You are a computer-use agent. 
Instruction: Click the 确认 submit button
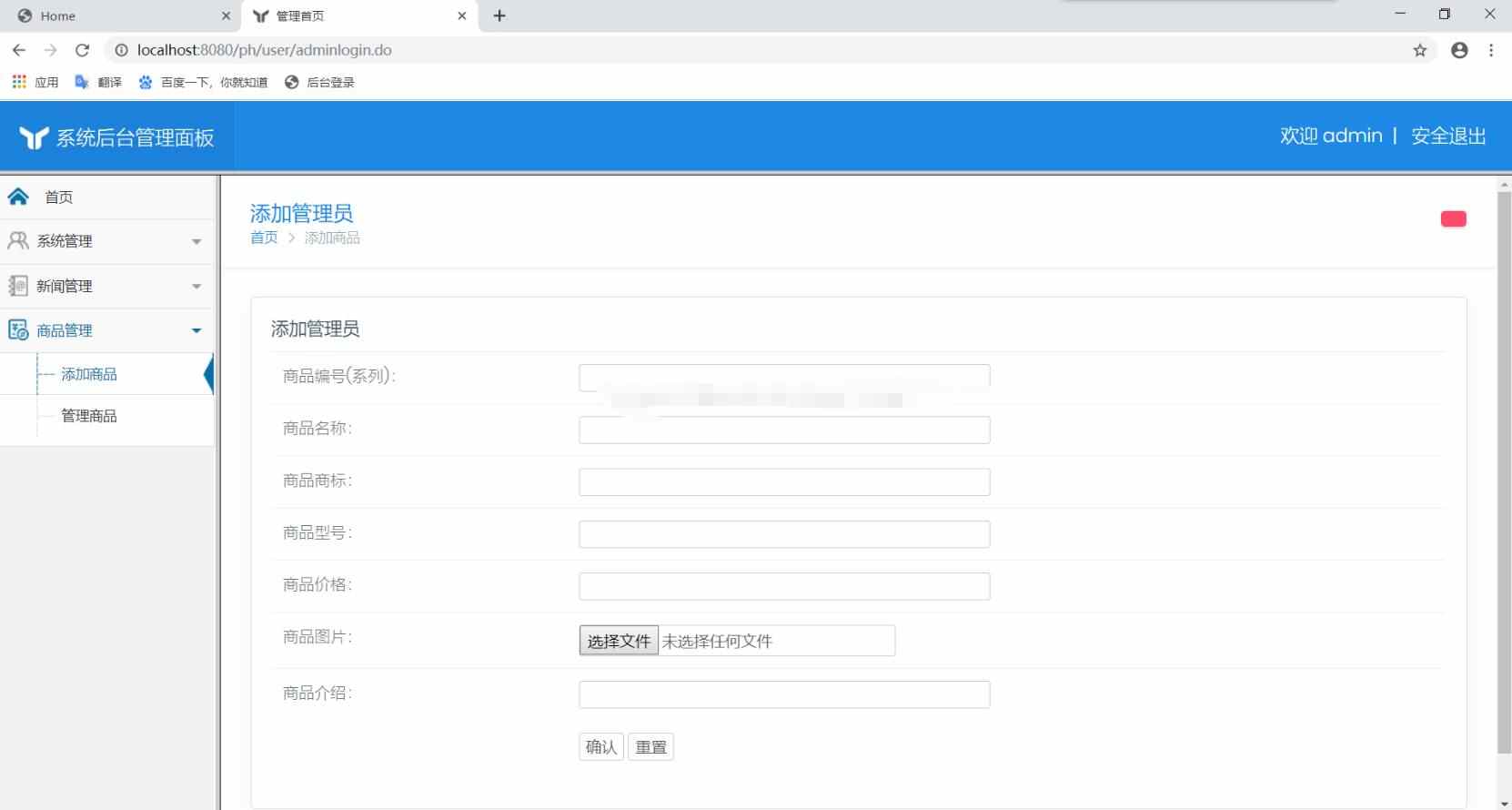[x=601, y=746]
